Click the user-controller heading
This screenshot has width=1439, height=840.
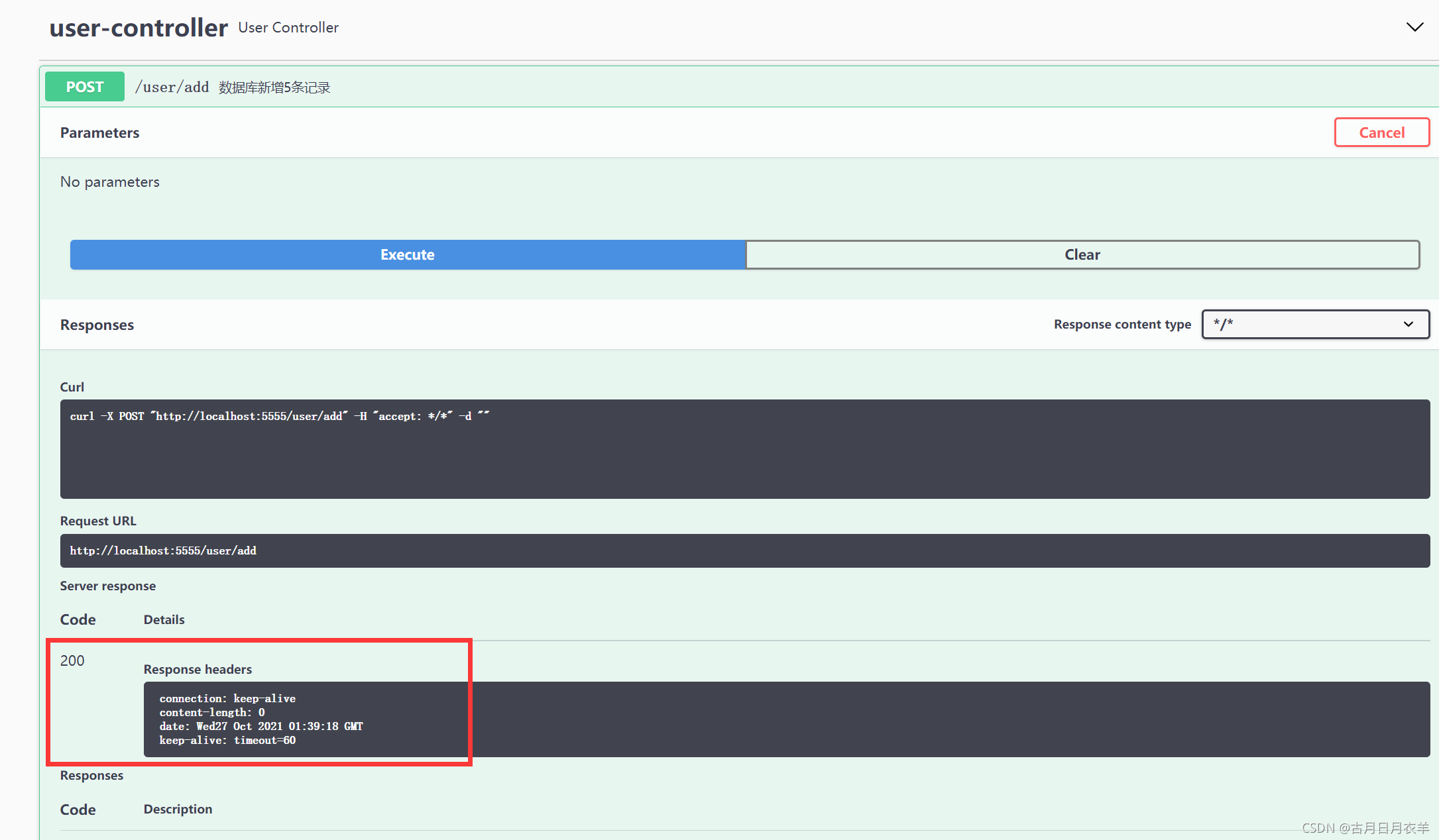(139, 28)
